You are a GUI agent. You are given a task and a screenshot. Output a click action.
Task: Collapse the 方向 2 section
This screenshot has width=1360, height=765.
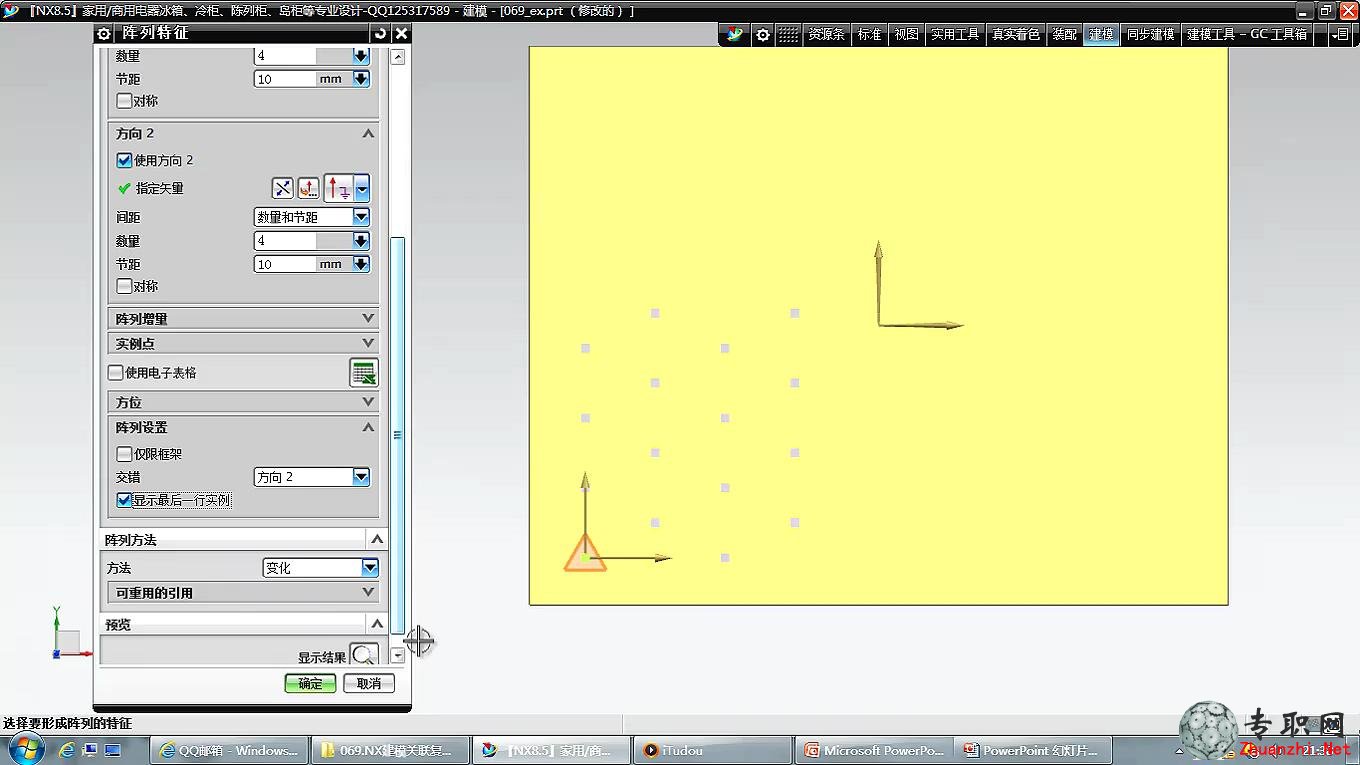[368, 133]
